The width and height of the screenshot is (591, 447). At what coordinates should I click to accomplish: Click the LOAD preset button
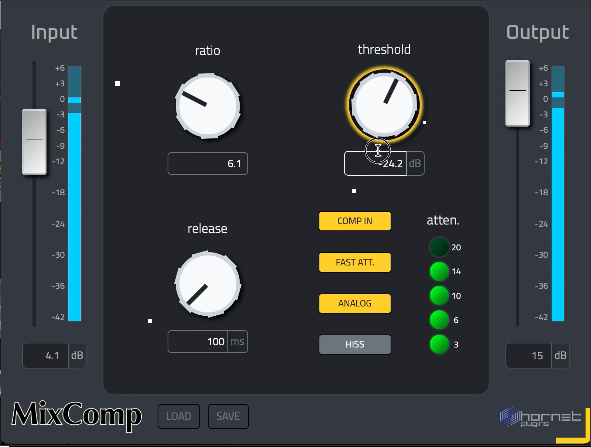(x=179, y=416)
